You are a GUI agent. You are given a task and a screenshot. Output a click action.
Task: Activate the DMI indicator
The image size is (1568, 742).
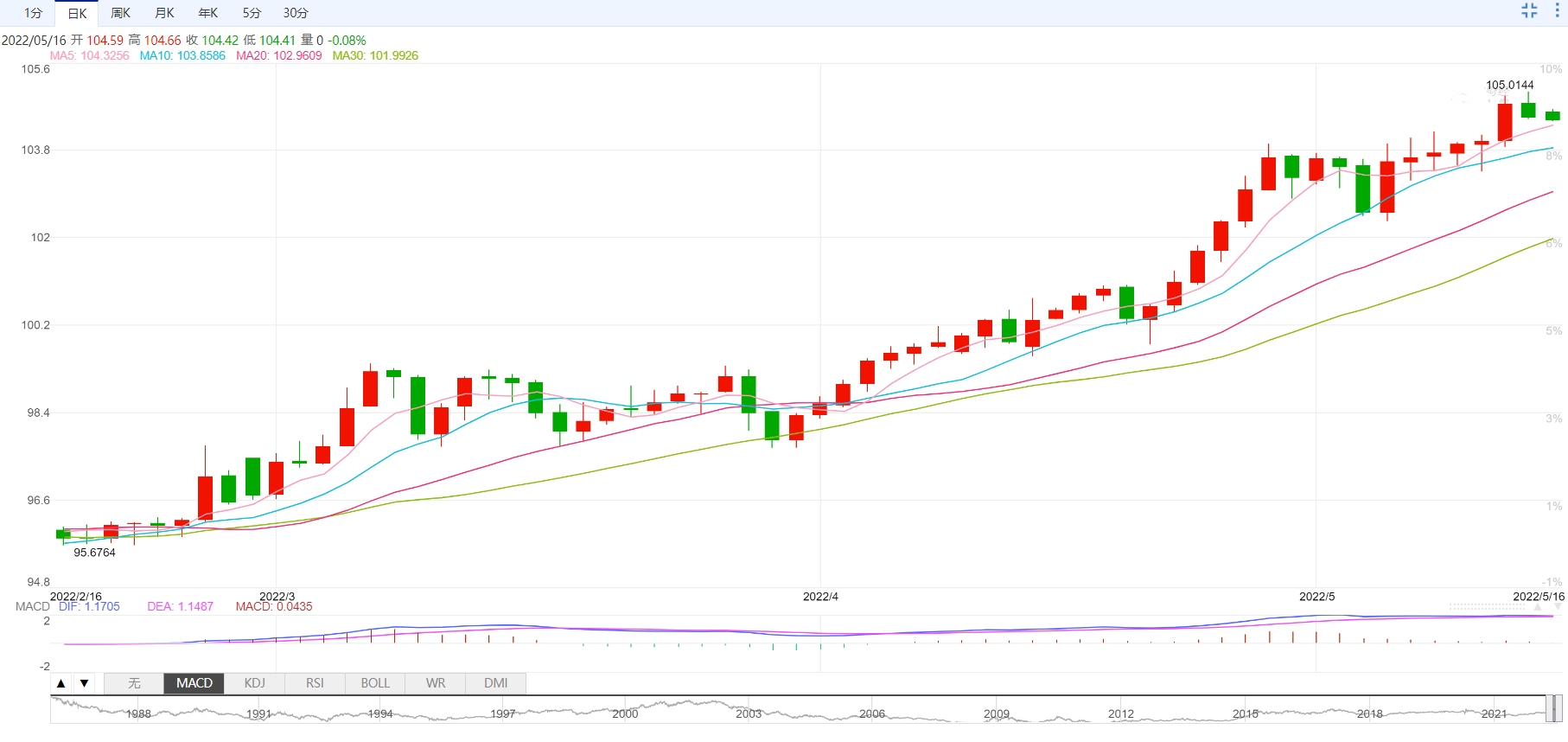pos(496,683)
